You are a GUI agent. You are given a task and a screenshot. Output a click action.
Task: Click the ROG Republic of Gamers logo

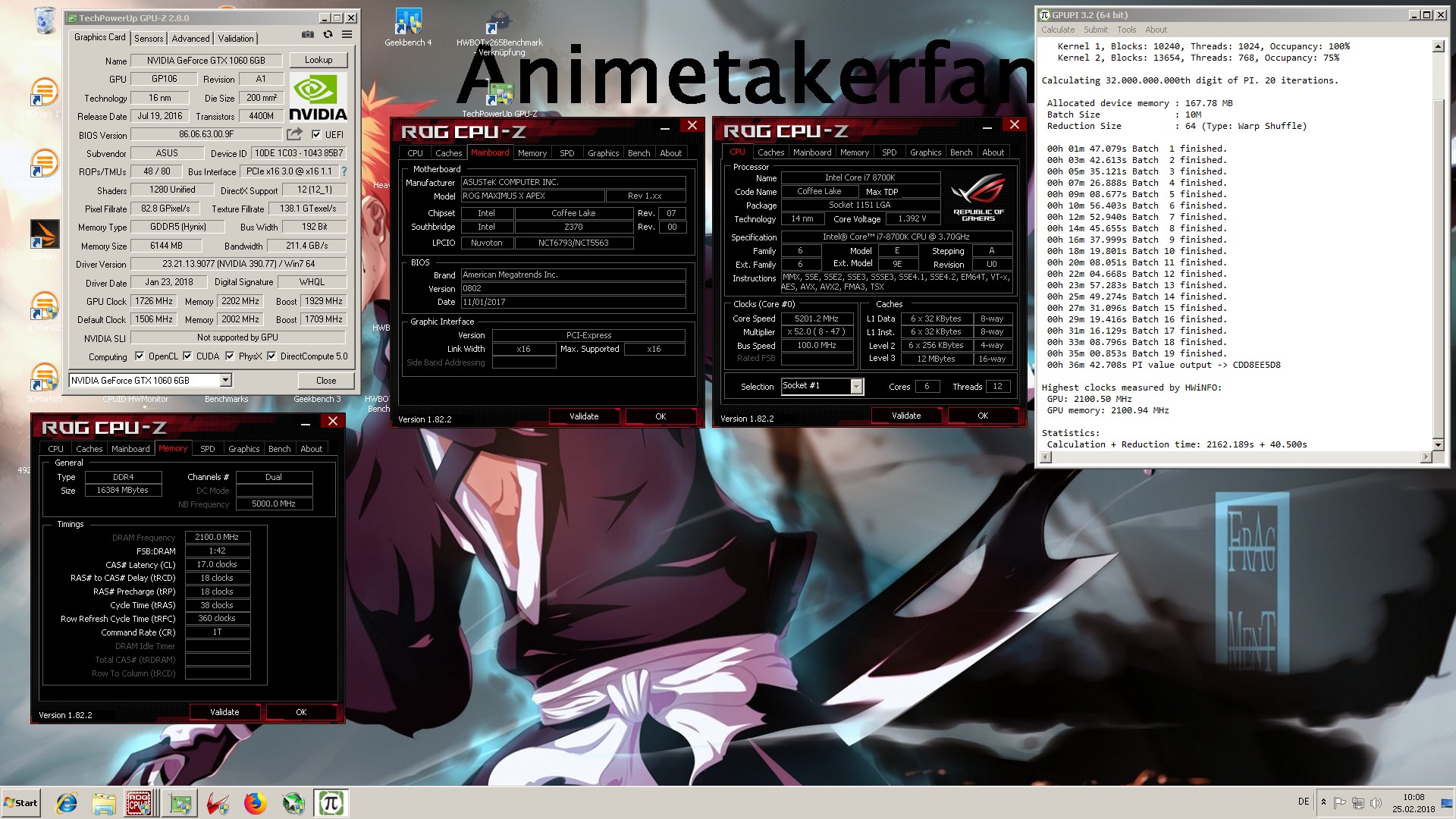[978, 198]
